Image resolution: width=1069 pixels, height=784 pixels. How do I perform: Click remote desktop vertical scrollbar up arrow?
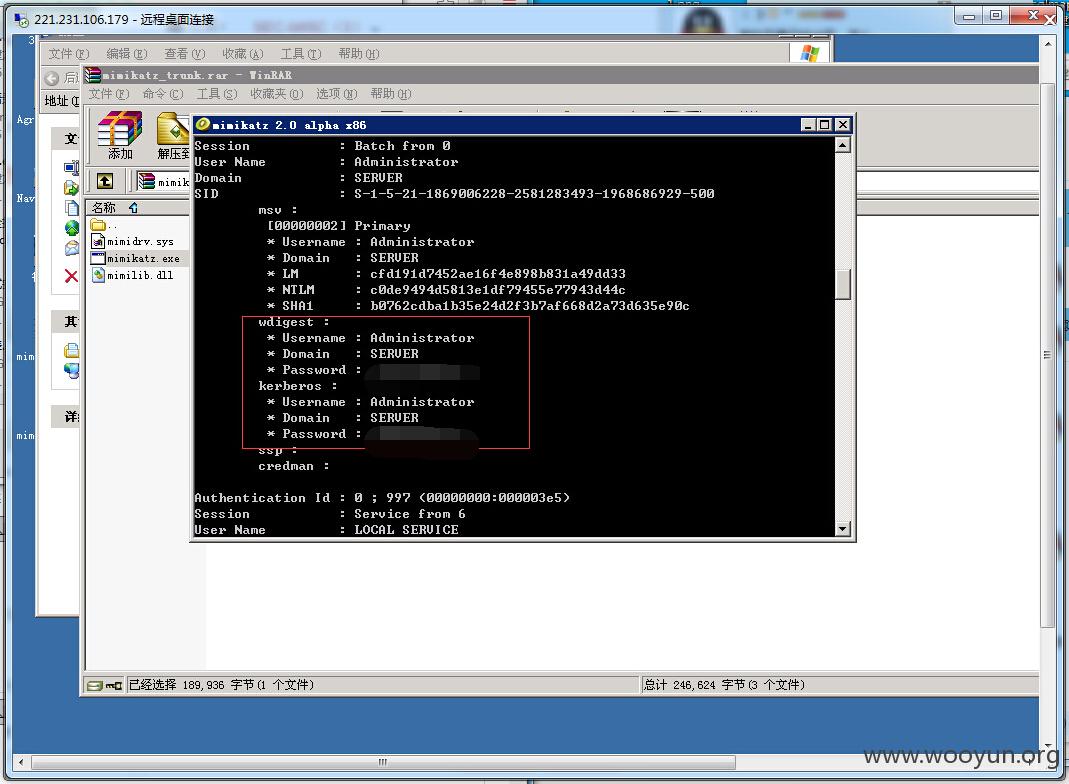click(1049, 44)
